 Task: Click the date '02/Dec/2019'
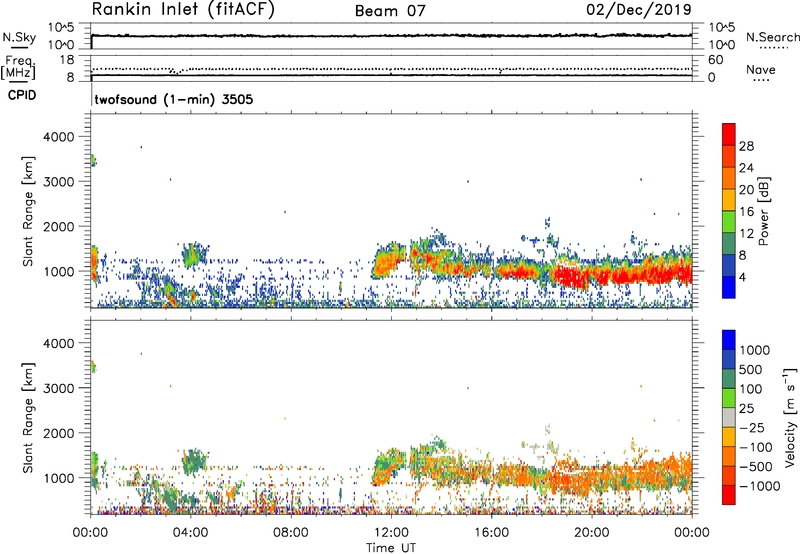639,10
